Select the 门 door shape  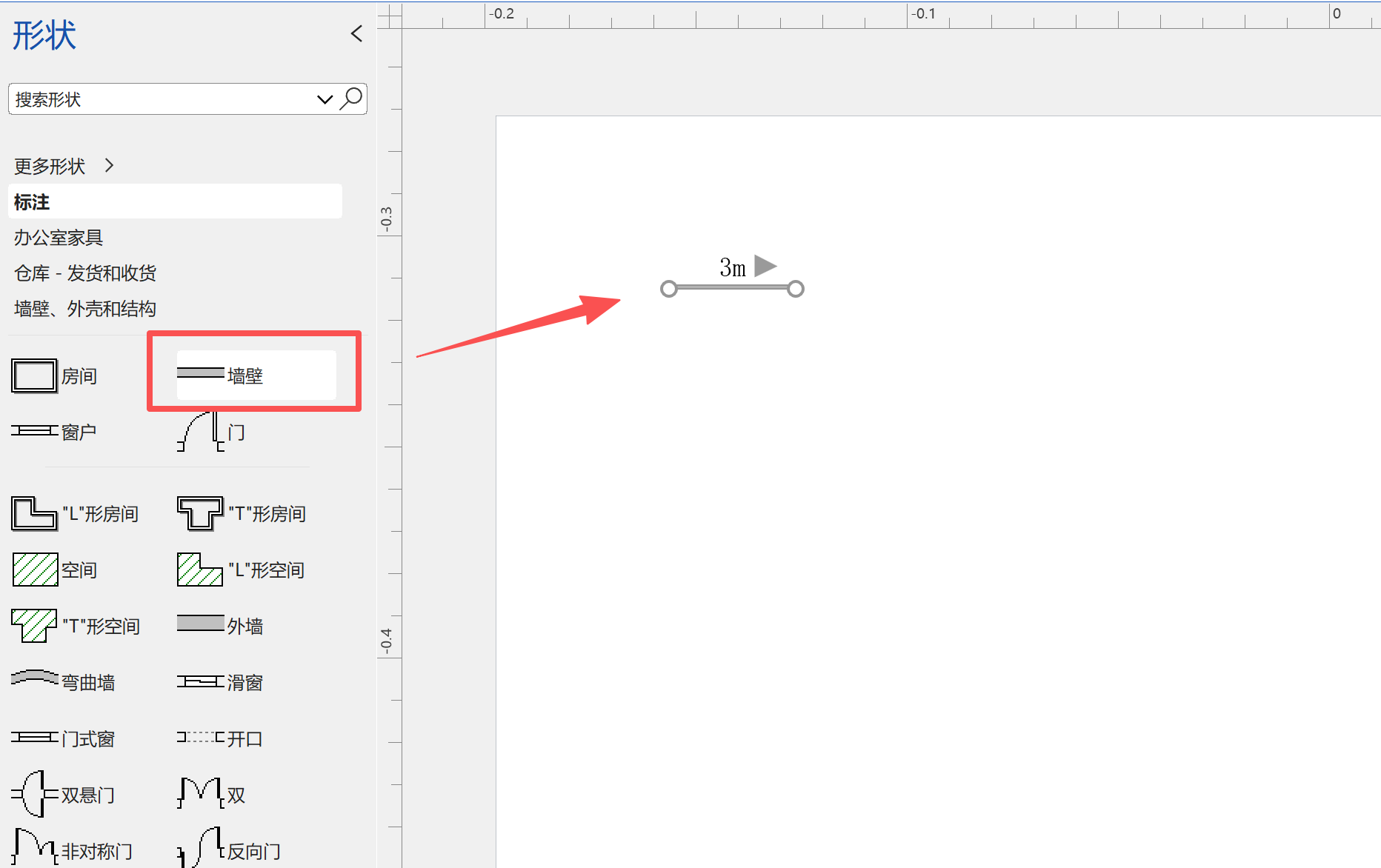click(x=211, y=432)
